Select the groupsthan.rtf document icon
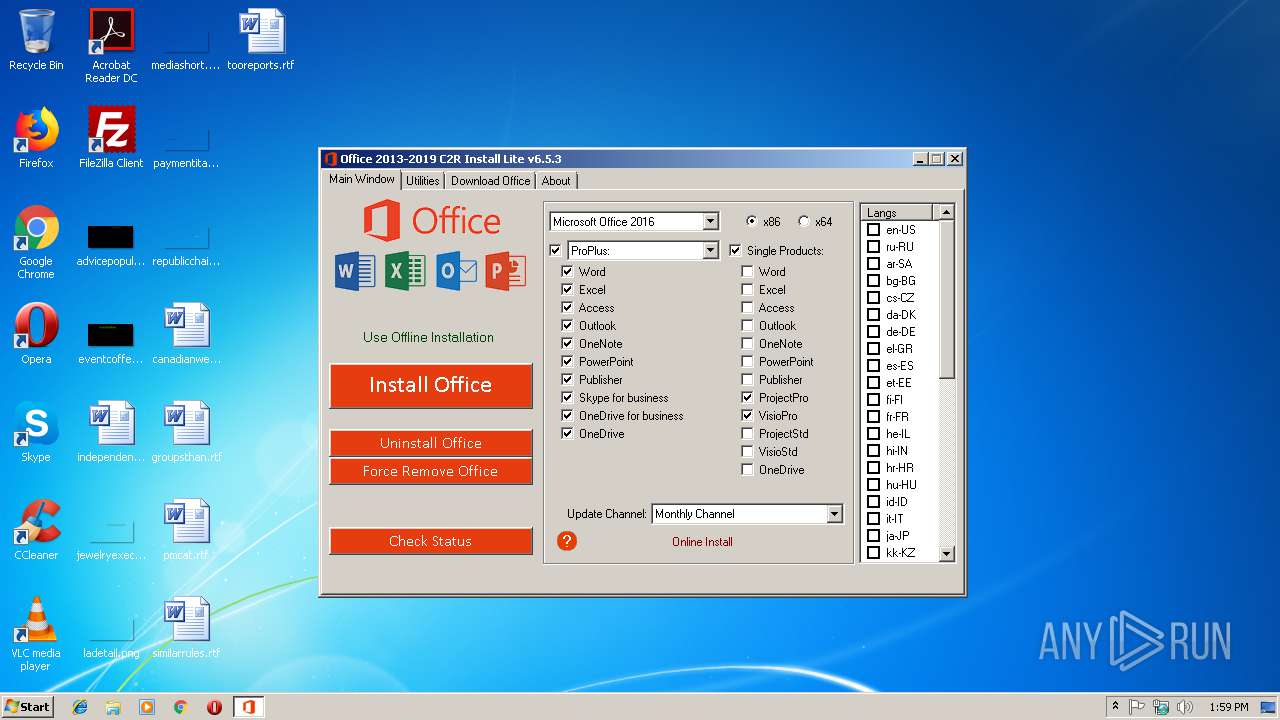The height and width of the screenshot is (720, 1280). (x=187, y=432)
